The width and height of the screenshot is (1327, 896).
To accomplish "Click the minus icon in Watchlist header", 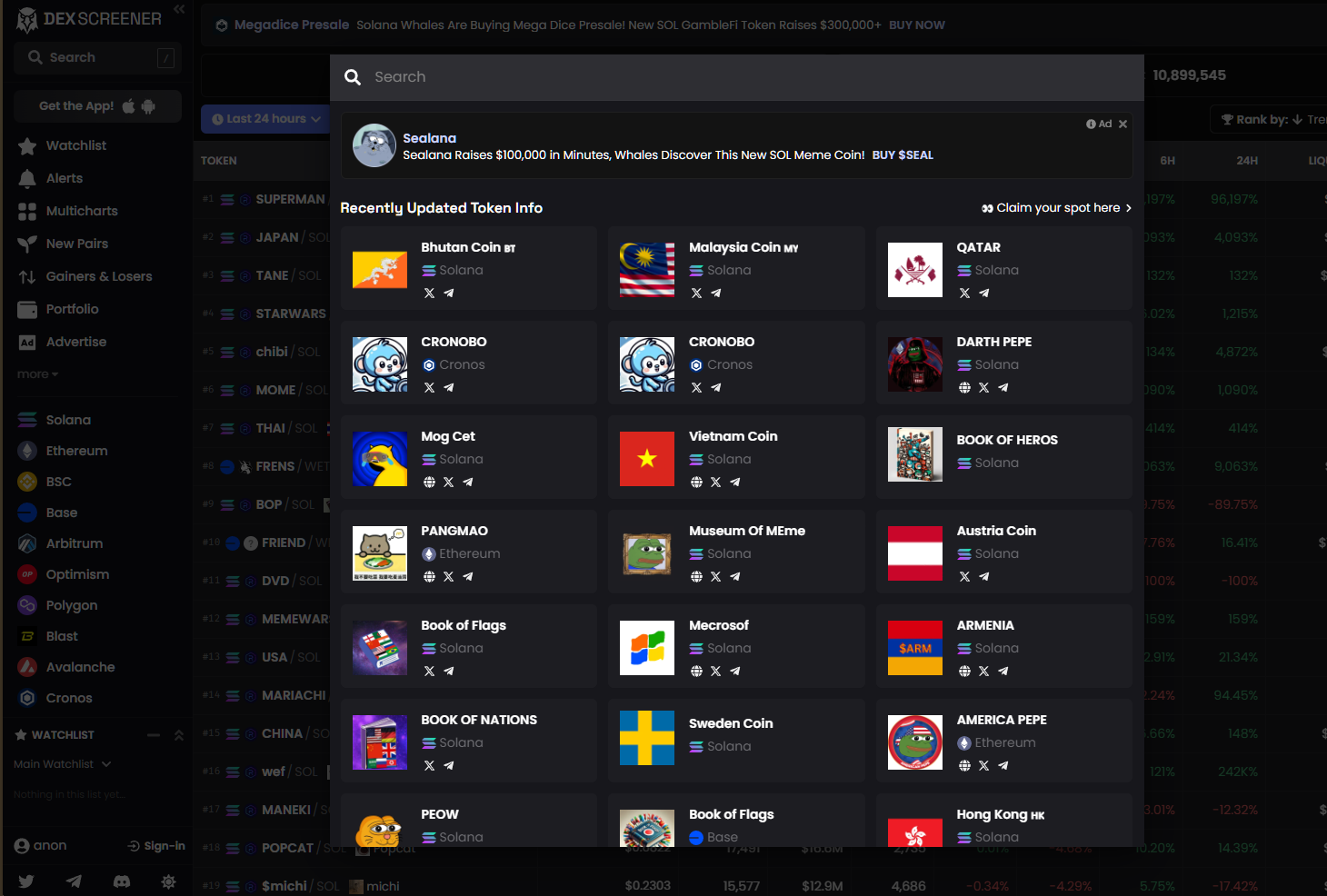I will [154, 735].
